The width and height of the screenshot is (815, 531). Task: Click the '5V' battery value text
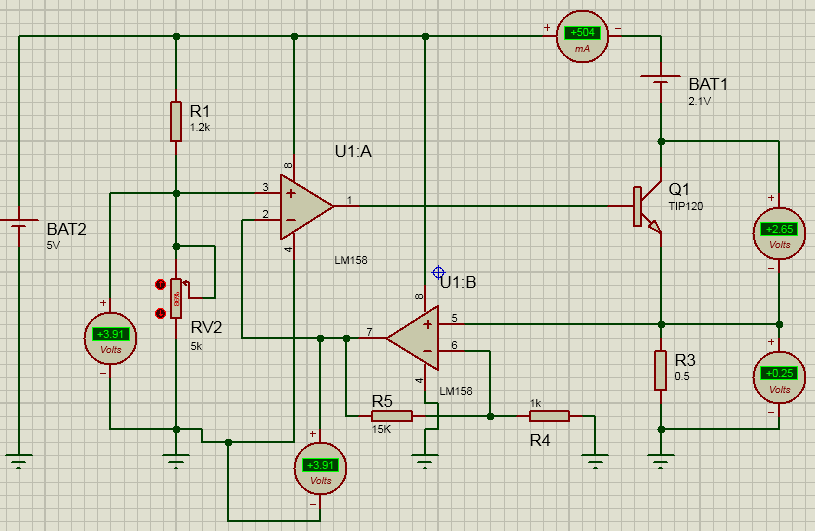pos(53,245)
